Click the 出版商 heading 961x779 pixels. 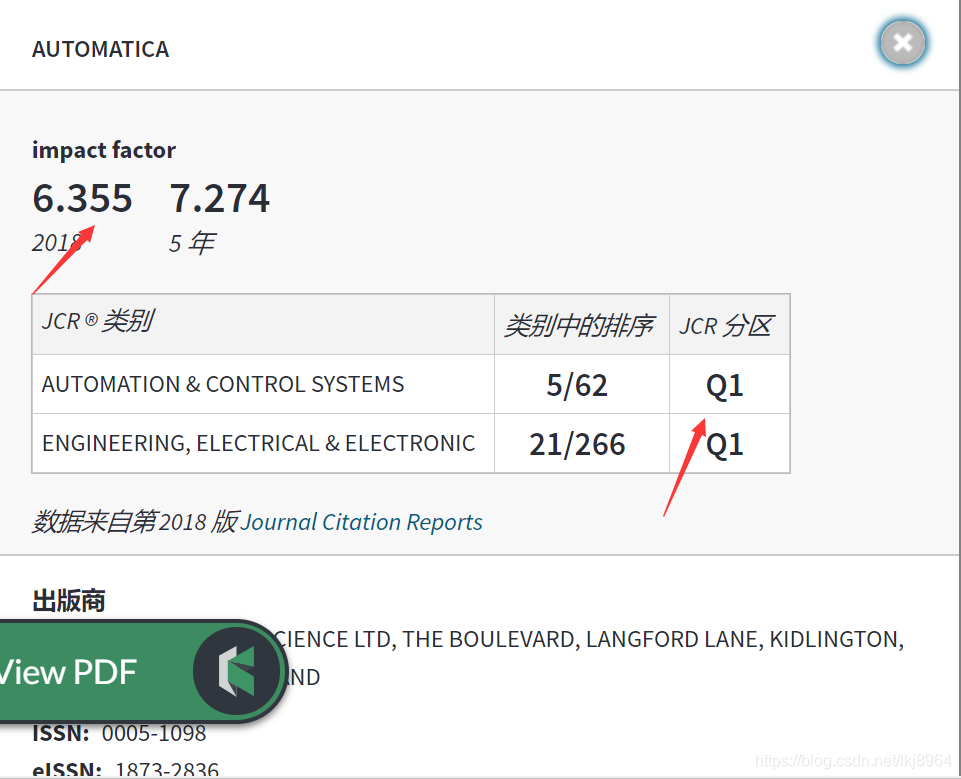69,601
